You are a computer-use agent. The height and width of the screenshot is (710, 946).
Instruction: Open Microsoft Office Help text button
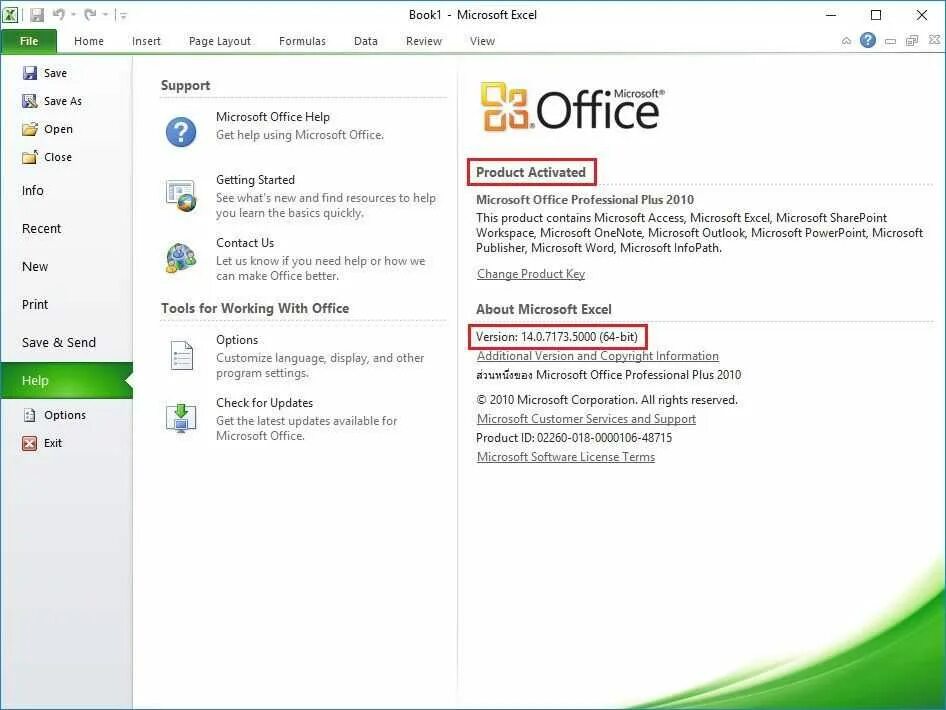pyautogui.click(x=273, y=117)
